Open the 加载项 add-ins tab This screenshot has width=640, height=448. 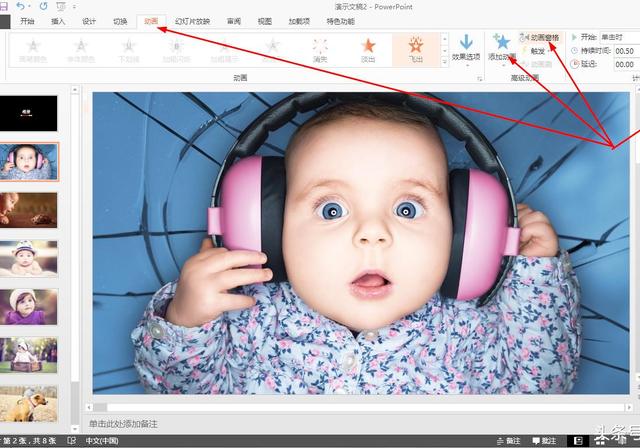(x=299, y=21)
